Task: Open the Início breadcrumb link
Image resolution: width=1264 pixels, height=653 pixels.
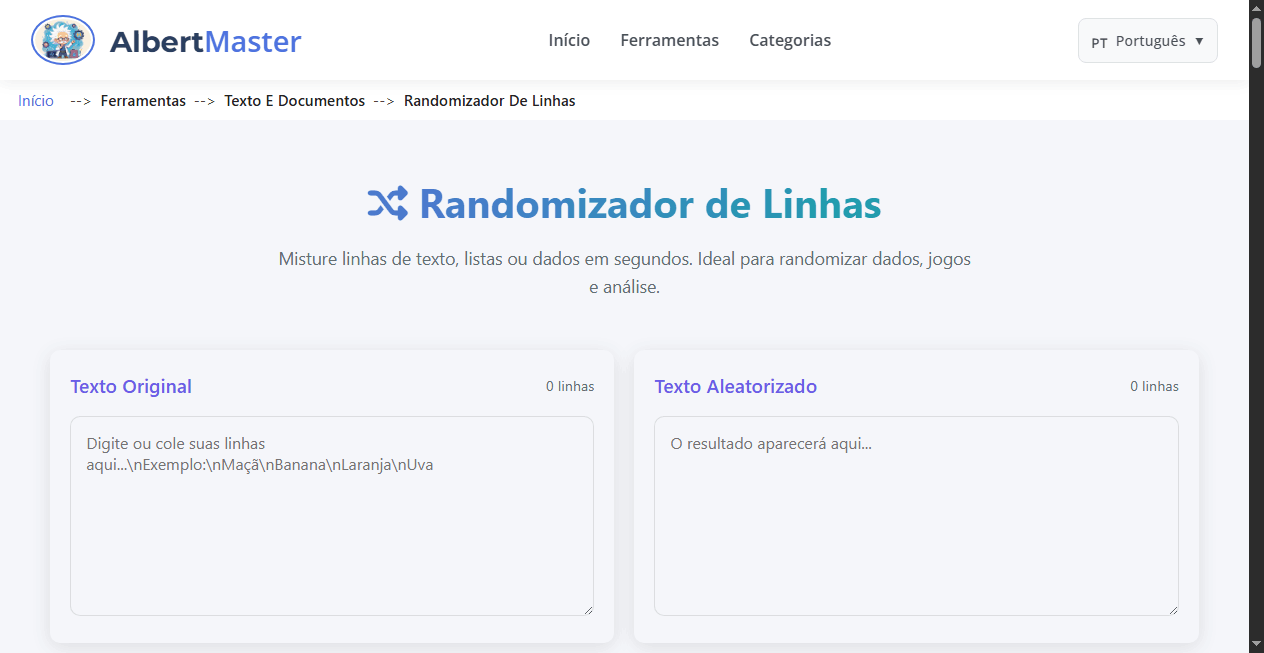Action: (35, 100)
